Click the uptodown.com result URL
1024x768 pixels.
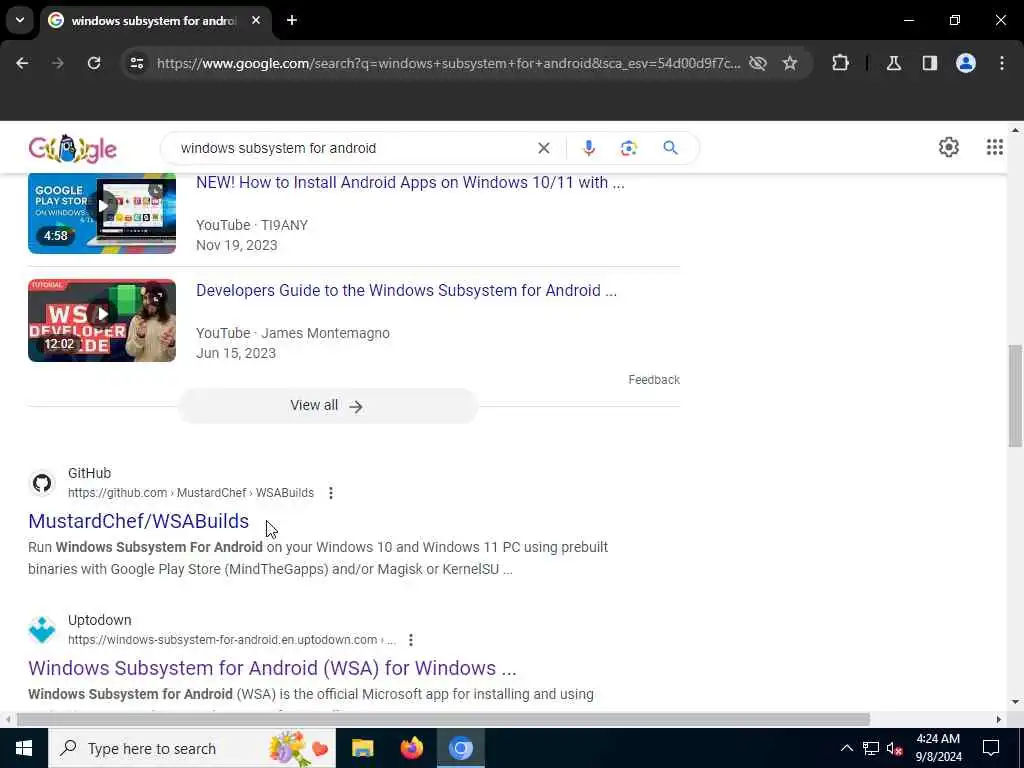[232, 640]
